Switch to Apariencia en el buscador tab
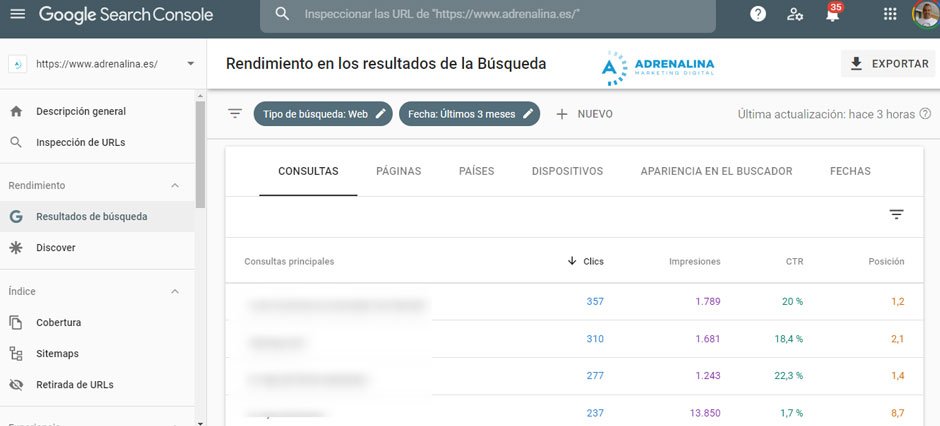Image resolution: width=940 pixels, height=426 pixels. (x=716, y=171)
